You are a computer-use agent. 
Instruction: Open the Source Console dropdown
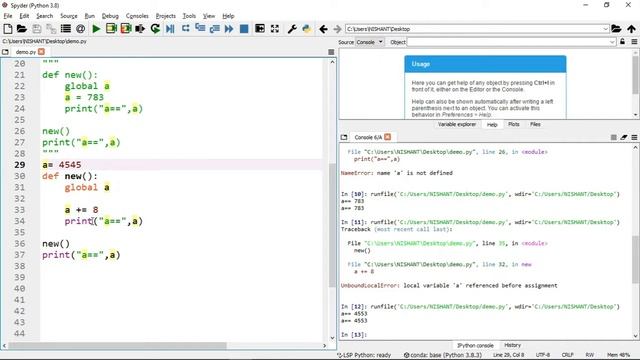[x=369, y=42]
